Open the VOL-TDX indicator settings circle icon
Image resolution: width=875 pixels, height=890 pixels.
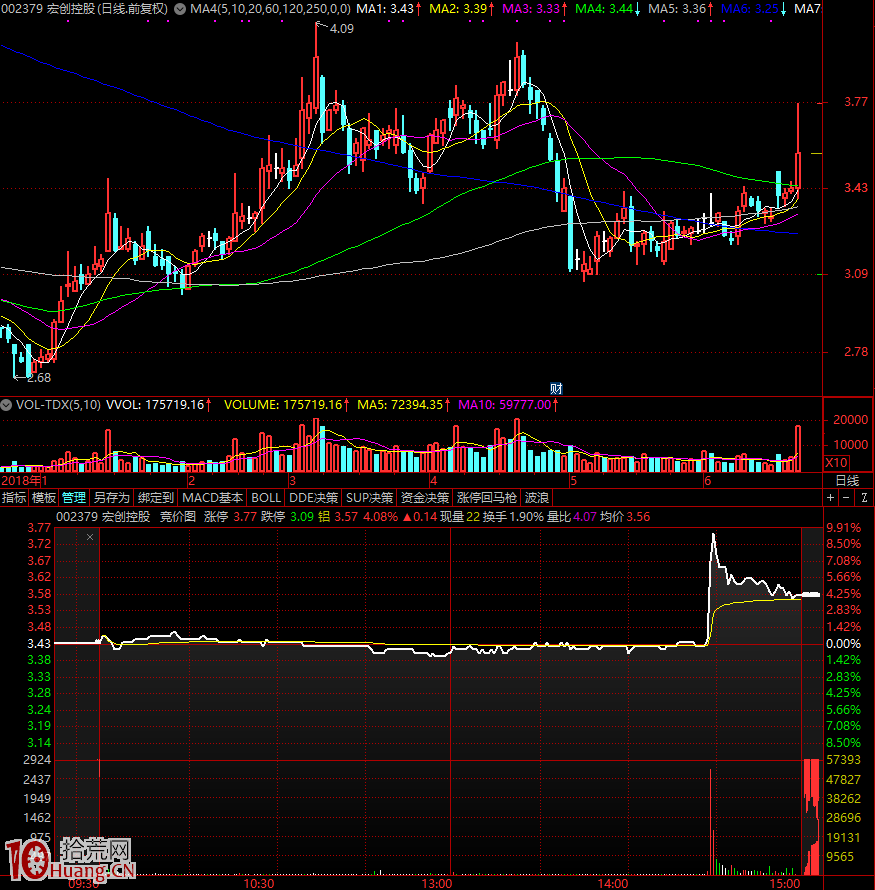click(6, 405)
